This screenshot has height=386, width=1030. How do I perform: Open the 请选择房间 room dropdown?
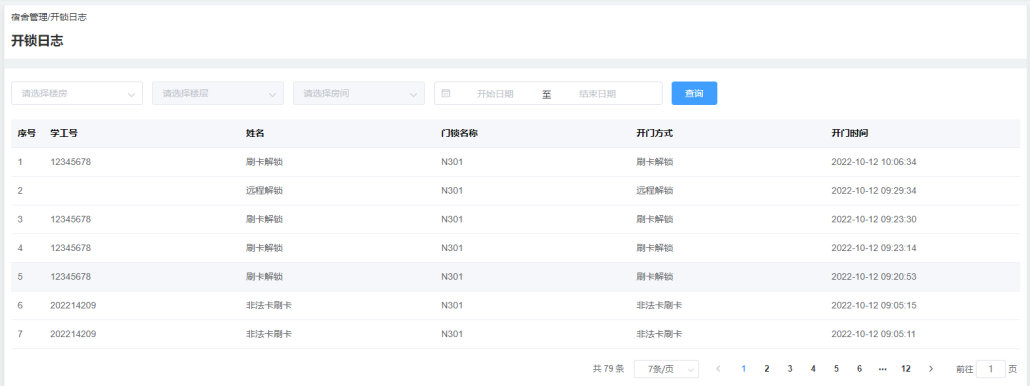[x=359, y=93]
